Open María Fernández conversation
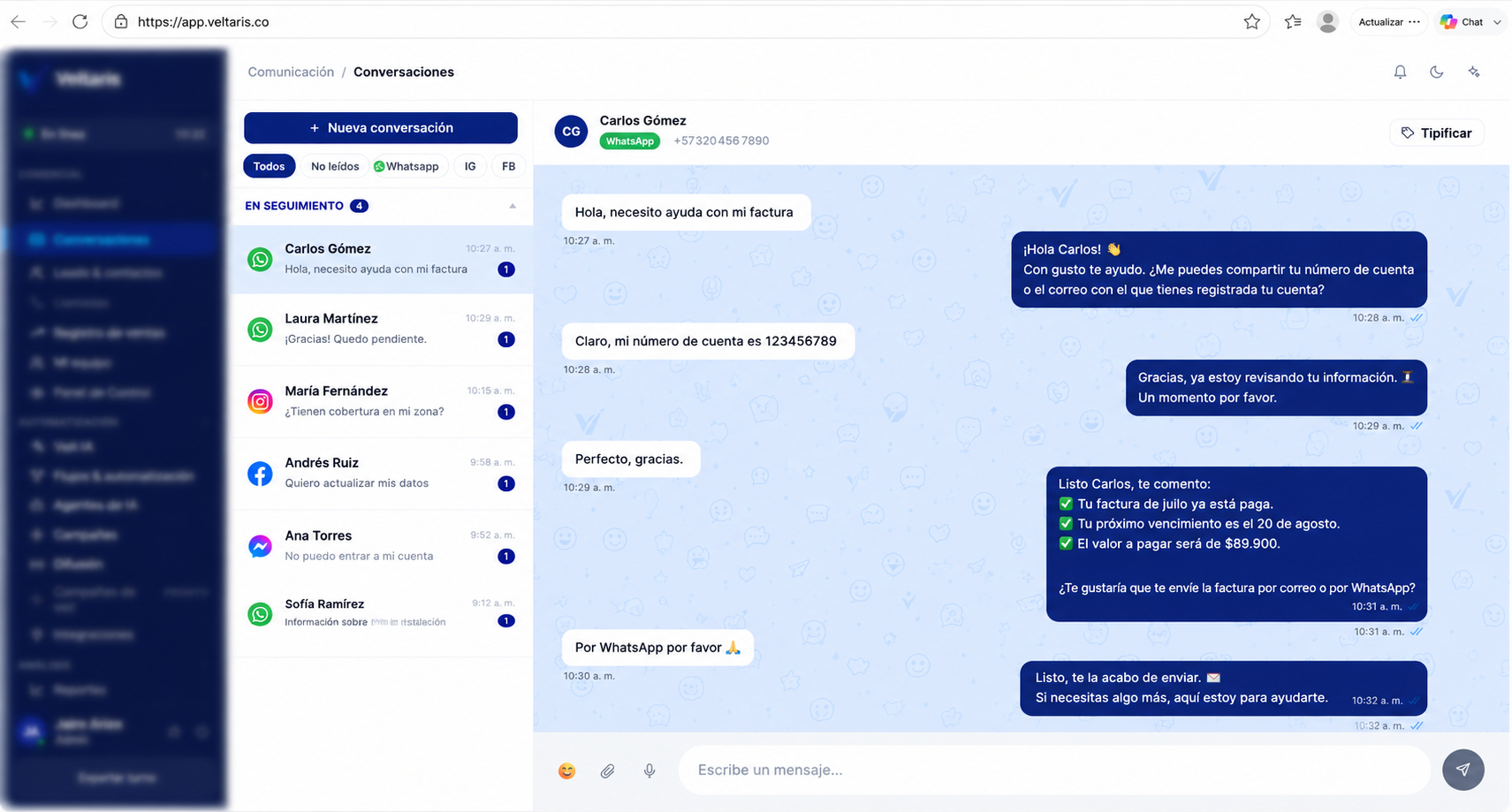This screenshot has height=812, width=1512. click(382, 401)
